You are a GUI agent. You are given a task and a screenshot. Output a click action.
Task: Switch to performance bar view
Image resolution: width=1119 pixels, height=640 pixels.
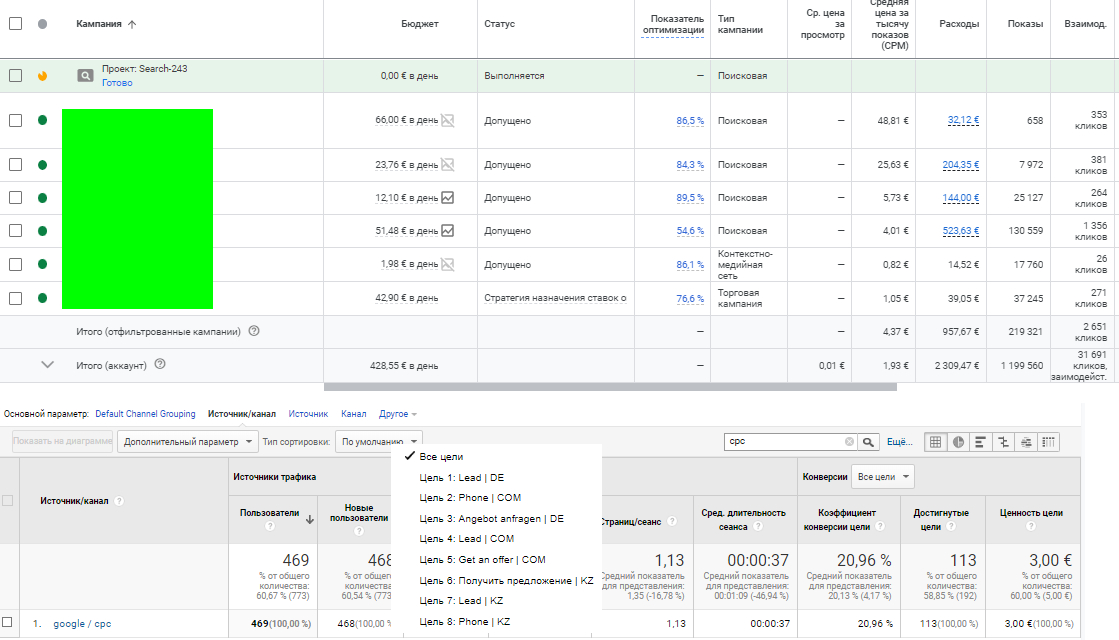tap(980, 441)
